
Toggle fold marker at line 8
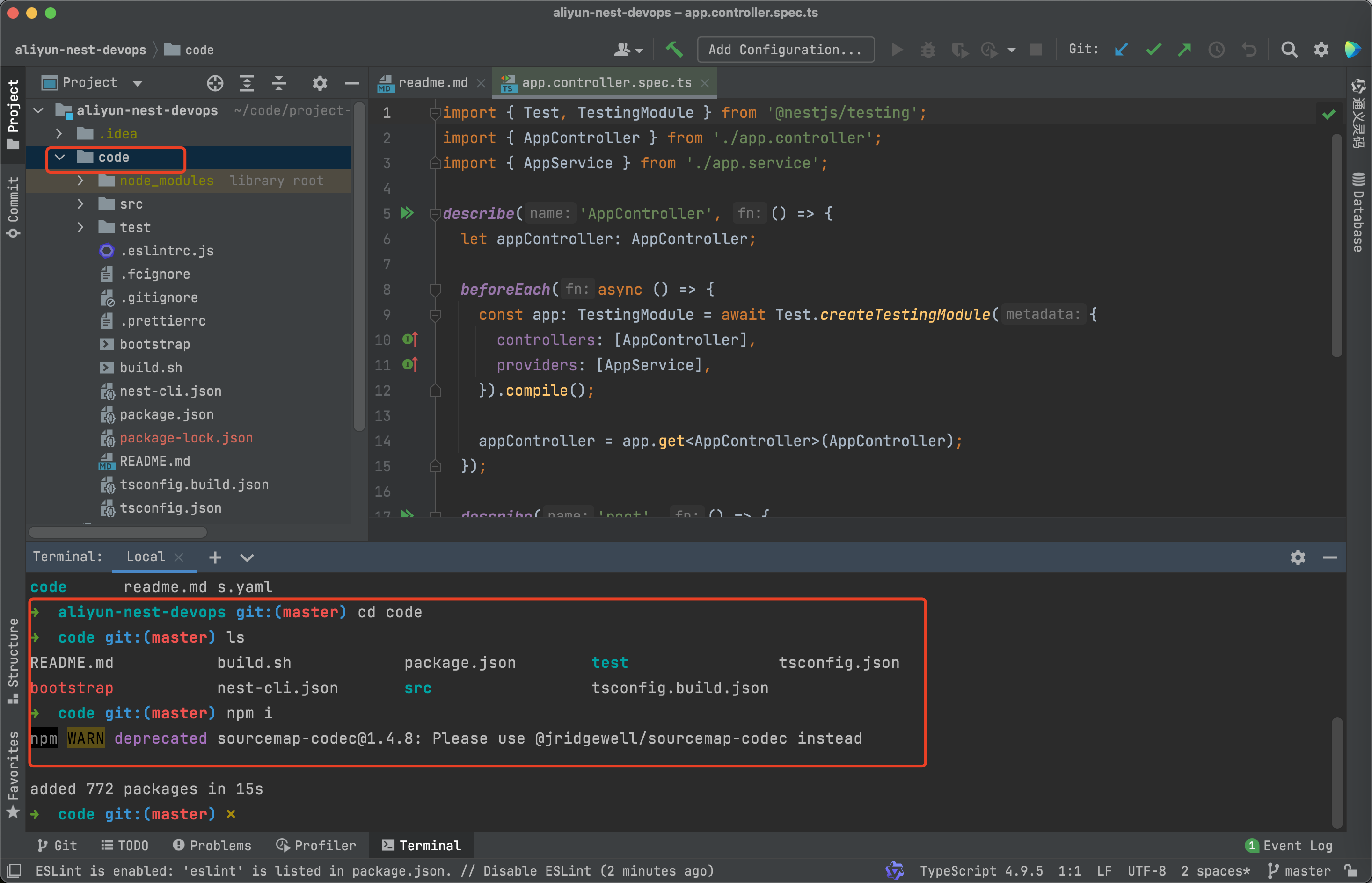(x=435, y=290)
